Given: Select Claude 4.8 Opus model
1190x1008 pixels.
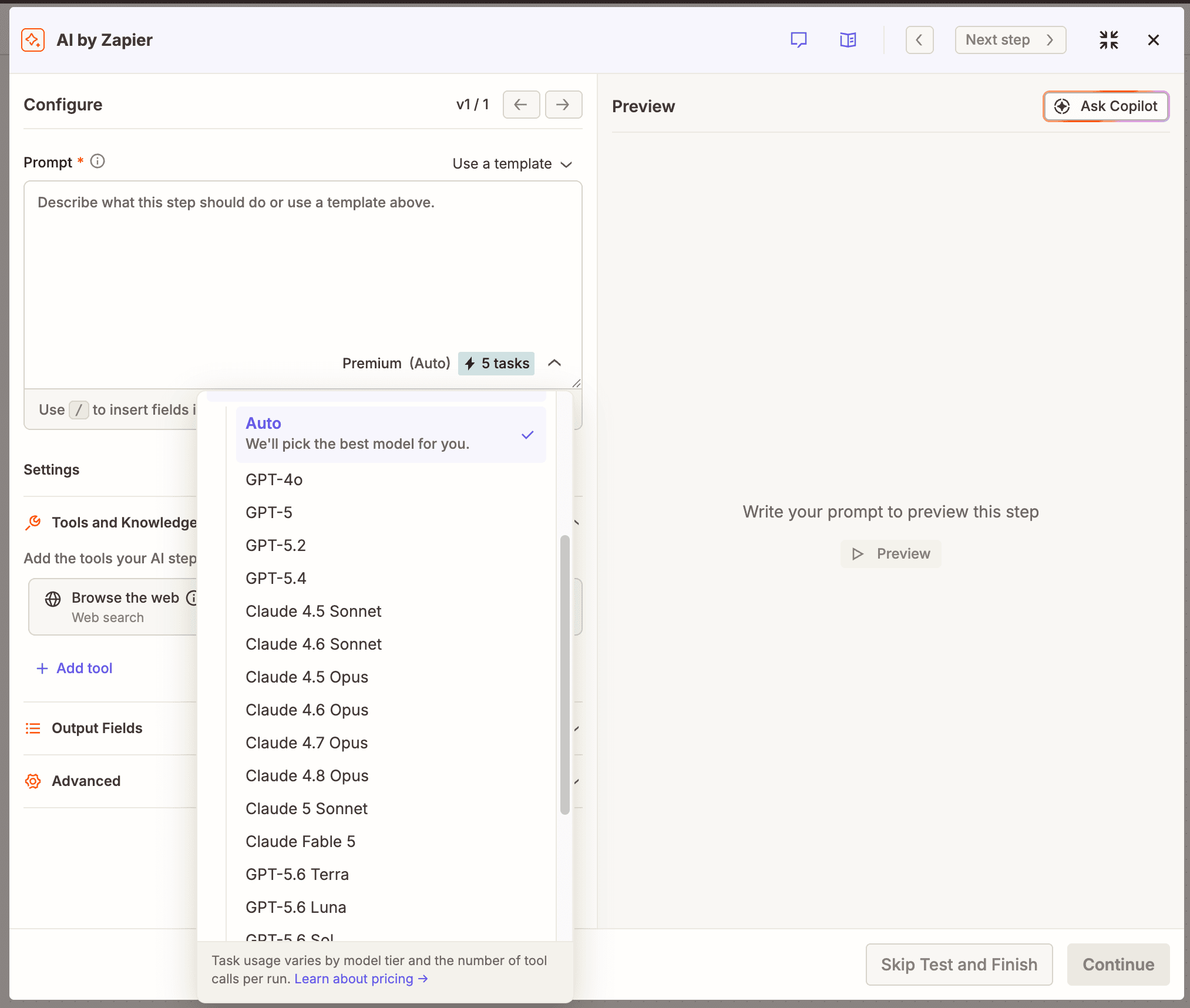Looking at the screenshot, I should tap(391, 776).
